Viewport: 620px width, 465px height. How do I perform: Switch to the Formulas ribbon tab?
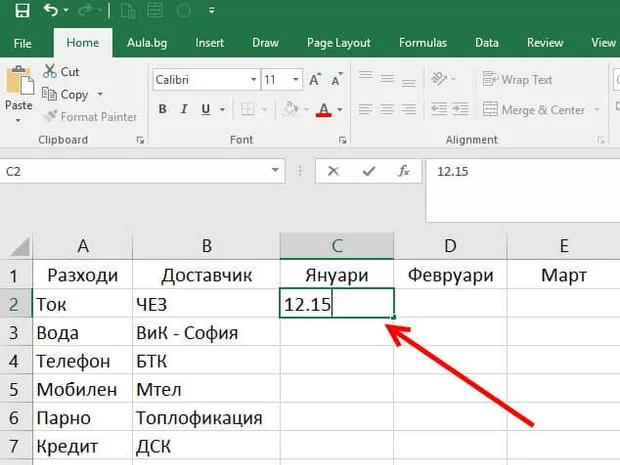pyautogui.click(x=423, y=43)
